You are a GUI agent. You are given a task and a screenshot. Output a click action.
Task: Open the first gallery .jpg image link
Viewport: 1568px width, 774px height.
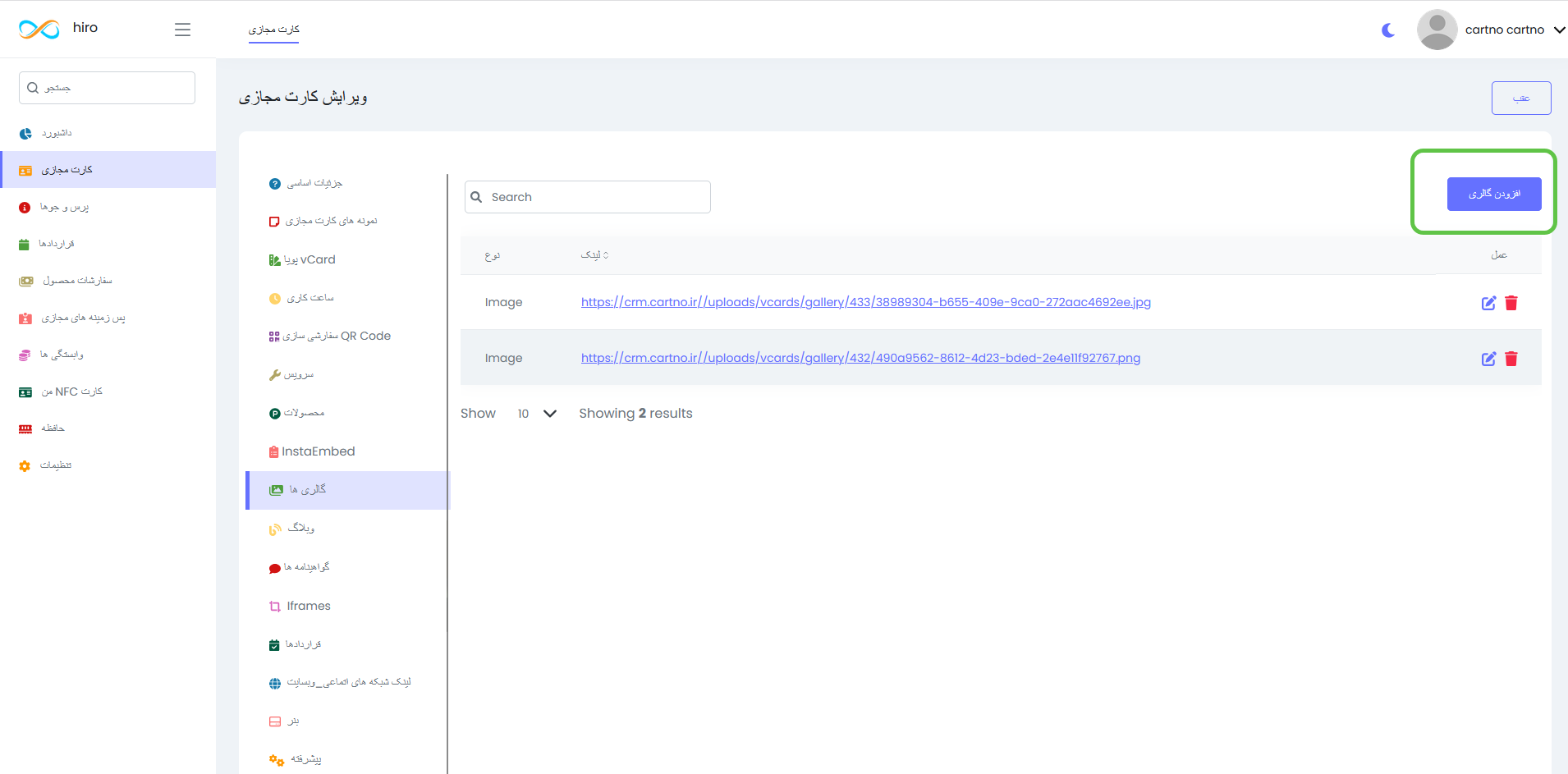(865, 302)
